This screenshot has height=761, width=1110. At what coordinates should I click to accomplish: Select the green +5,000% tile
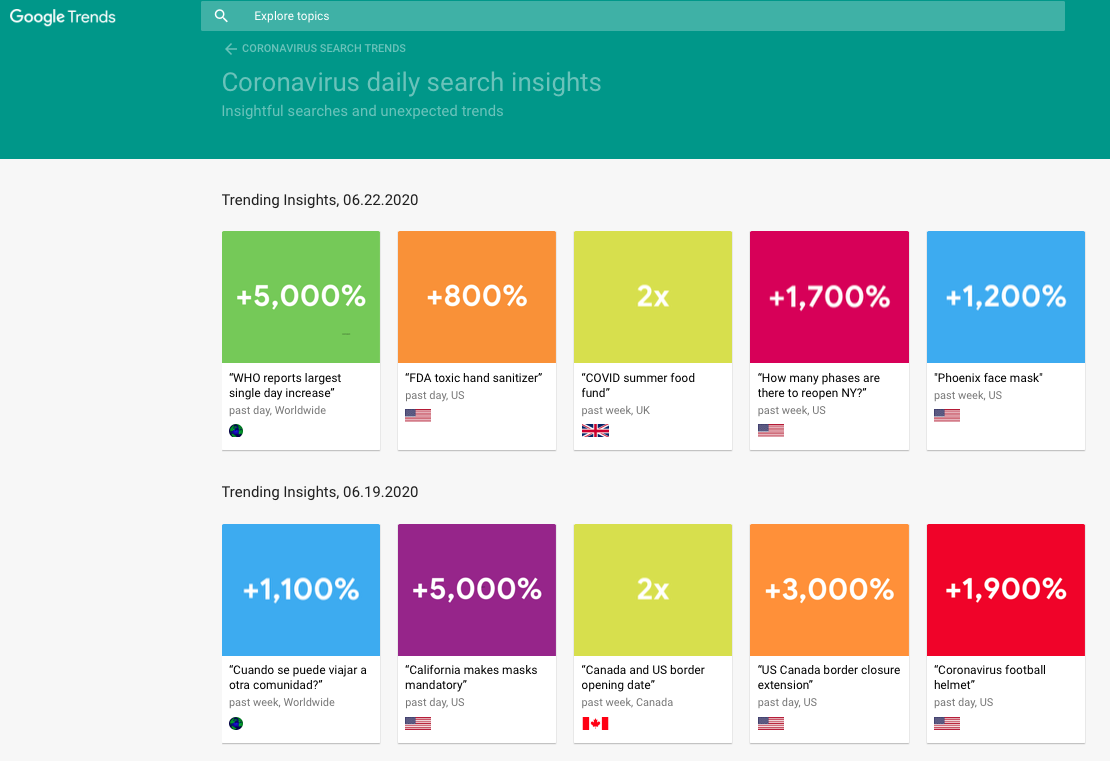click(301, 297)
